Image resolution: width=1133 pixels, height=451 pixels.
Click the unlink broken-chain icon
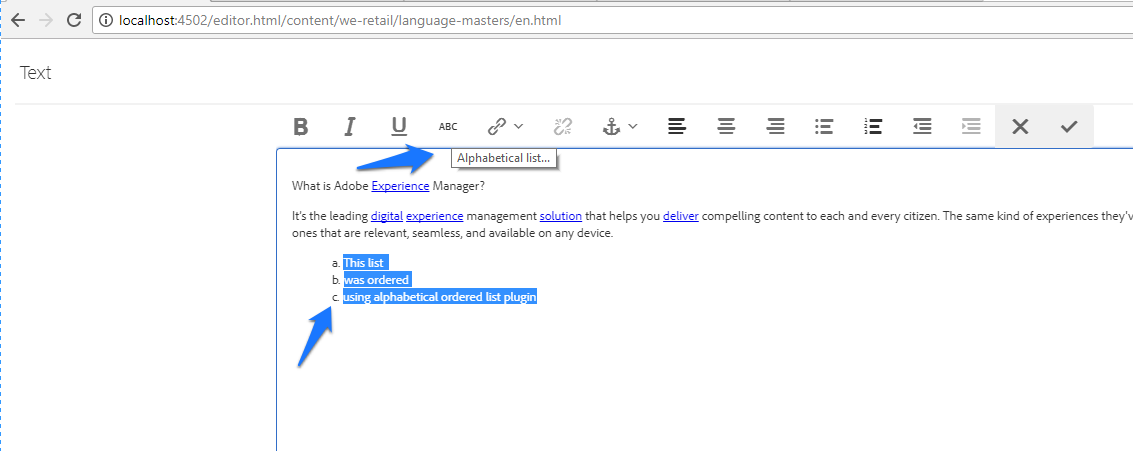click(563, 126)
